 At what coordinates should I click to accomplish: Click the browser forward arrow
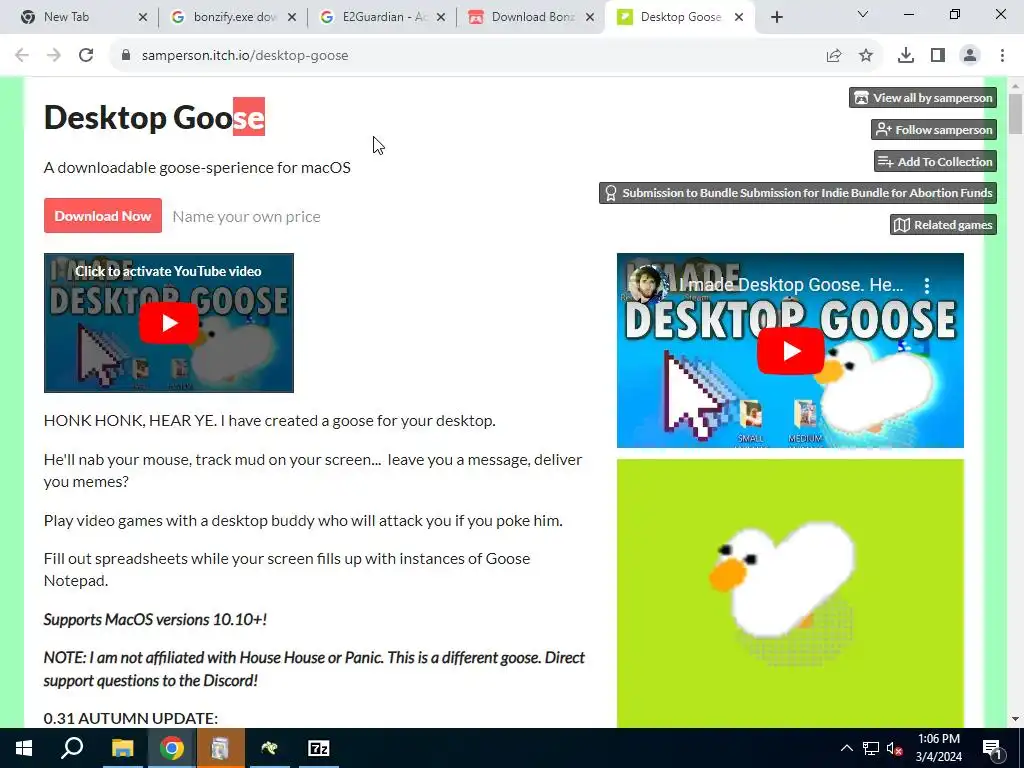click(x=54, y=56)
